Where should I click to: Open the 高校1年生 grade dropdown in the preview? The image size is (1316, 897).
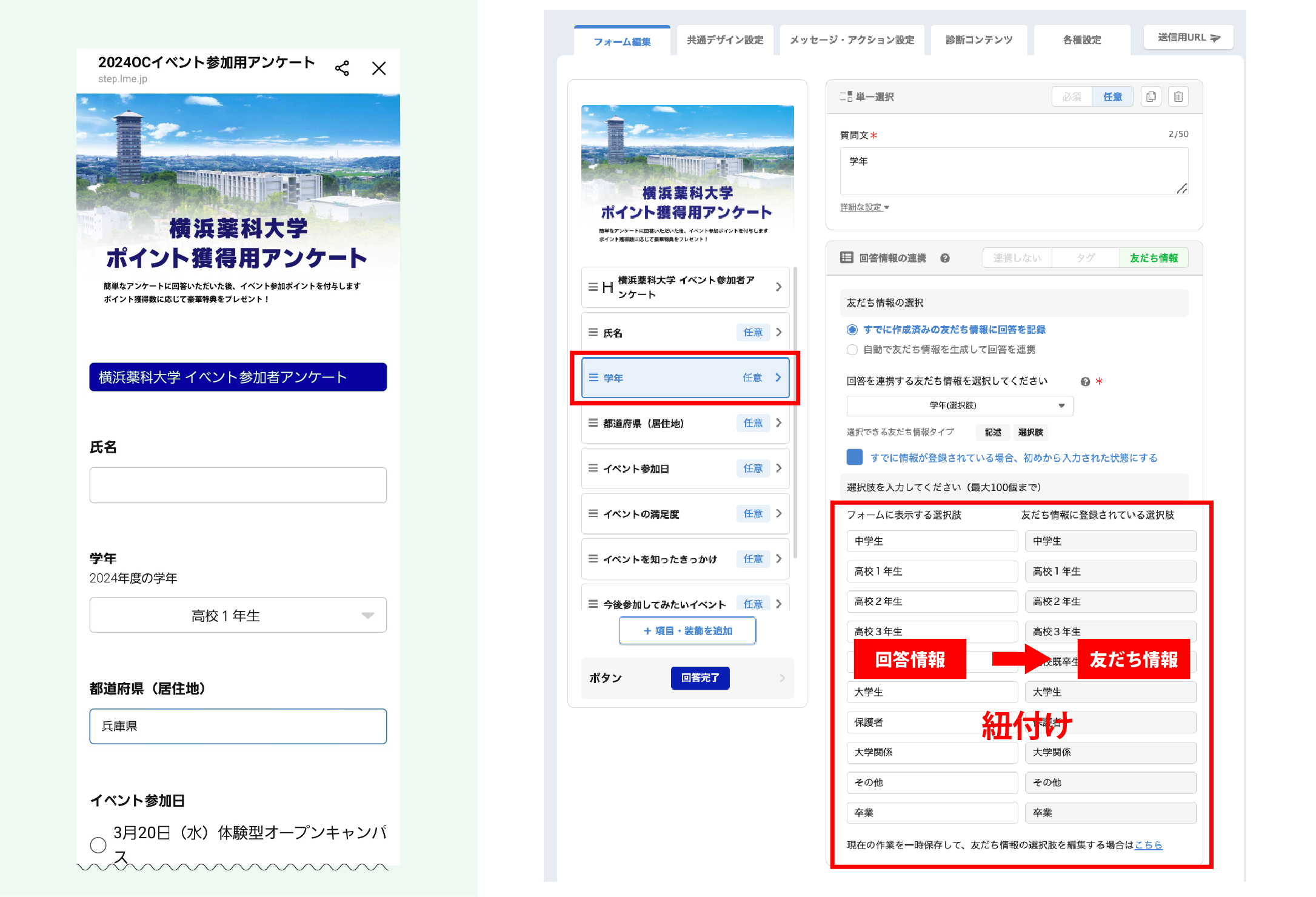pos(238,615)
